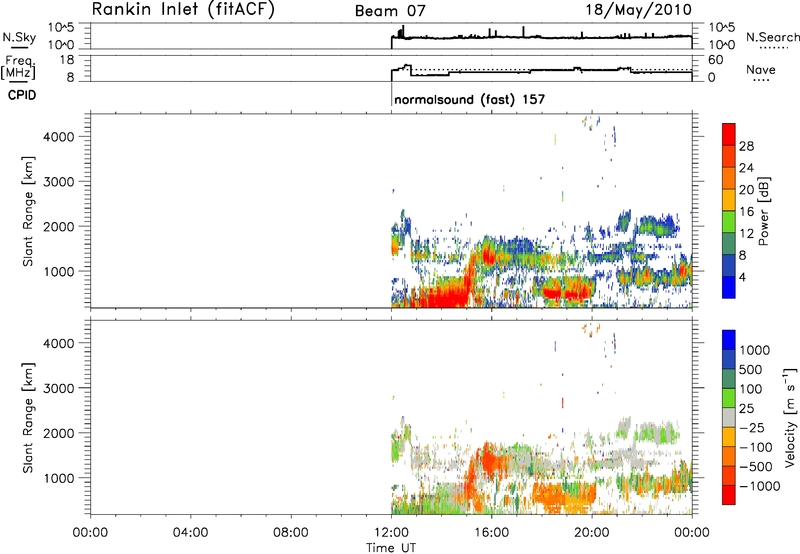Click the '60' Nave axis tick

click(716, 60)
